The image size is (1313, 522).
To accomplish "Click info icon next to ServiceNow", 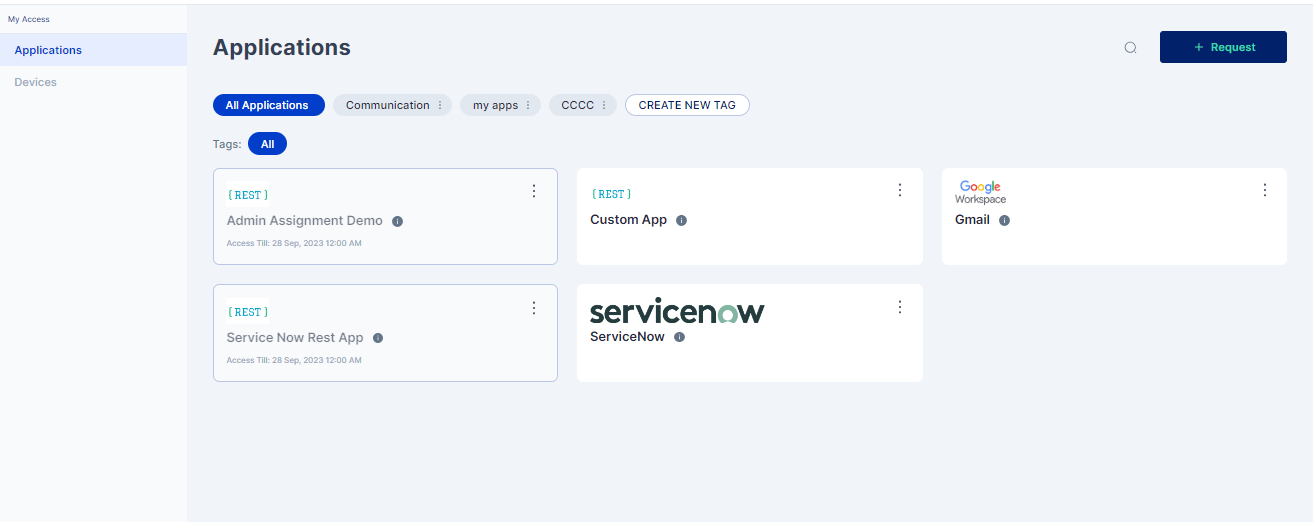I will click(679, 337).
